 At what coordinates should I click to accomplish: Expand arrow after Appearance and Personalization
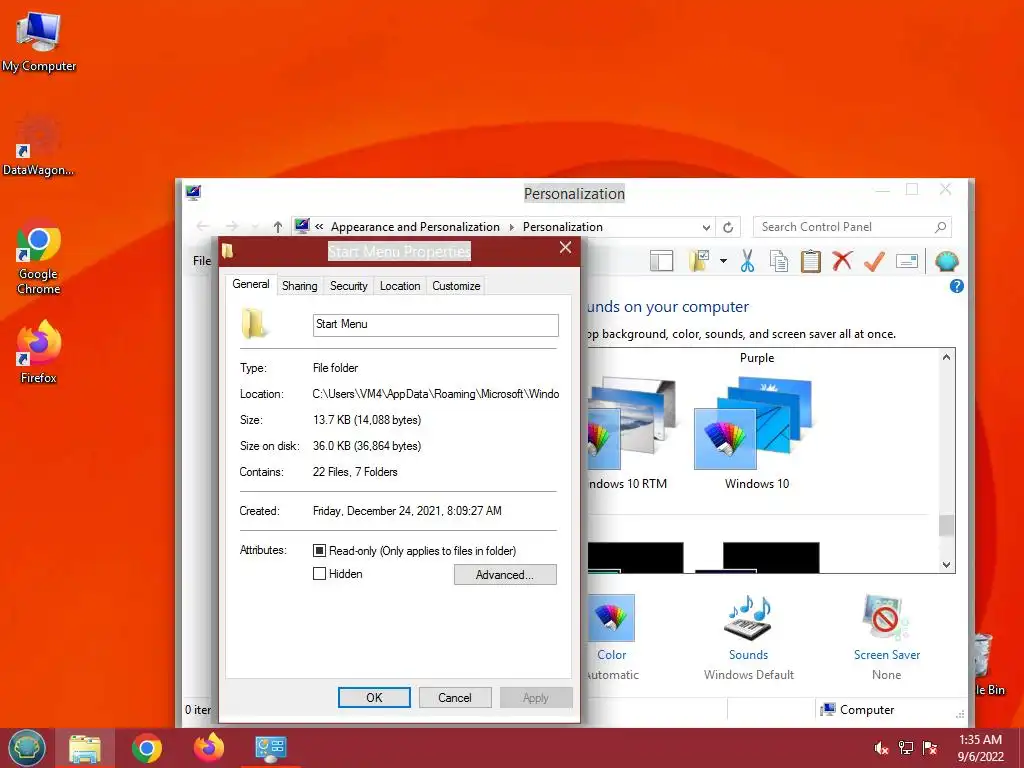511,227
